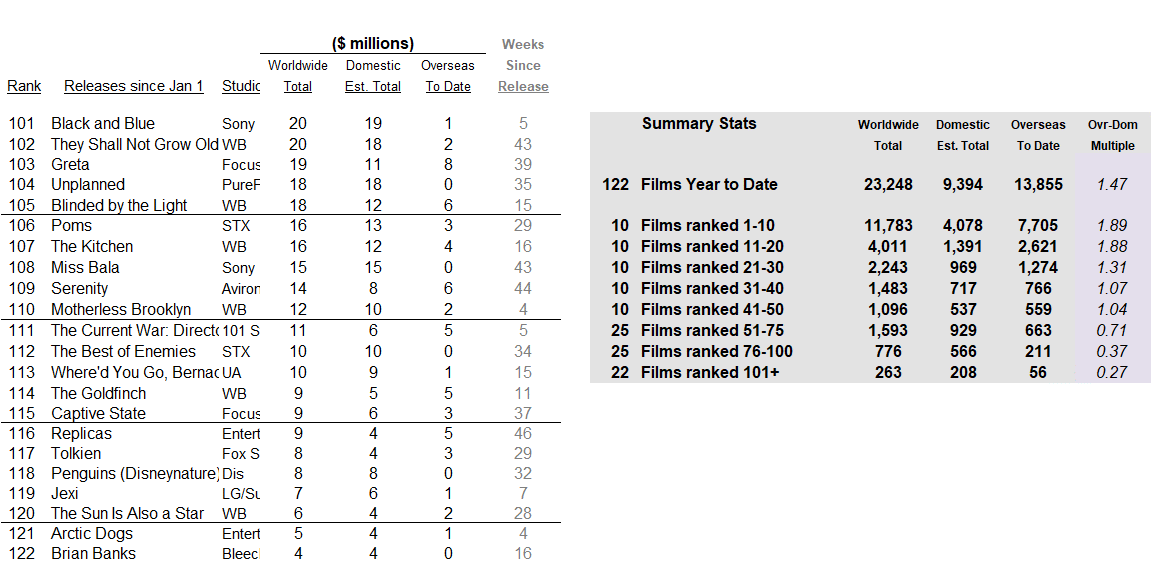Viewport: 1151px width, 563px height.
Task: Click the Weeks Since Release header
Action: (523, 65)
